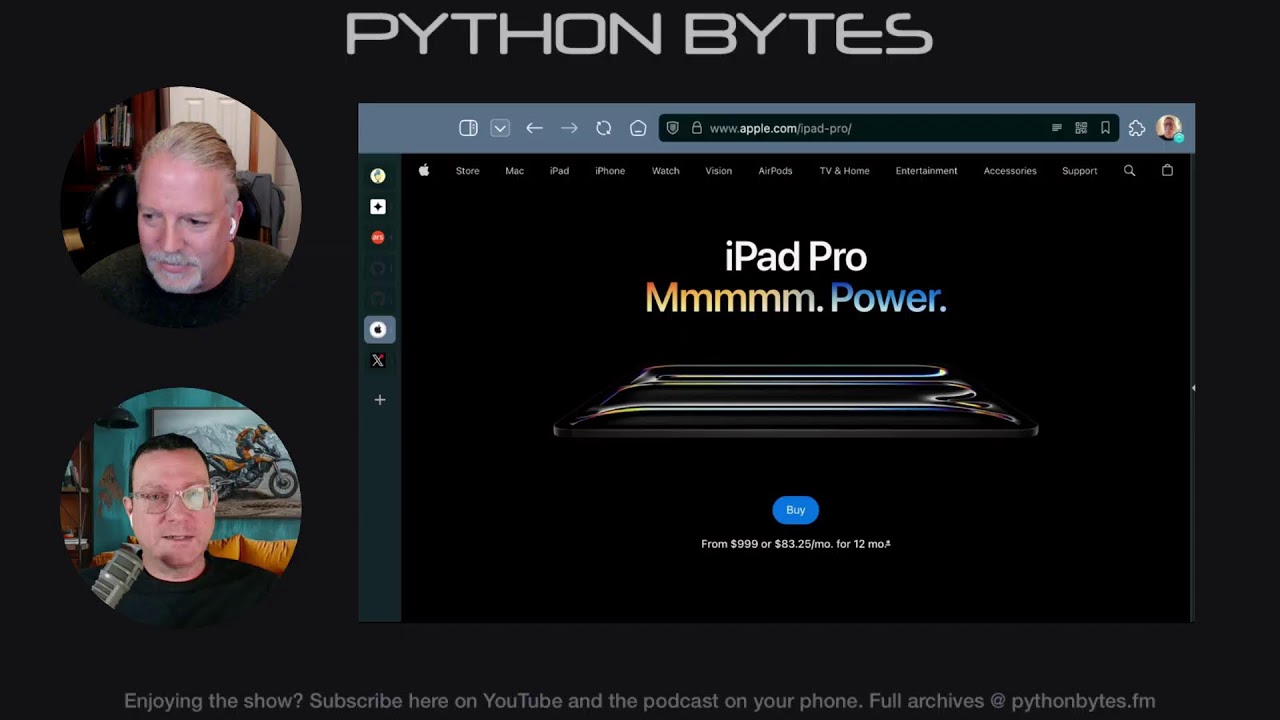Click the blue Buy button
1280x720 pixels.
795,510
